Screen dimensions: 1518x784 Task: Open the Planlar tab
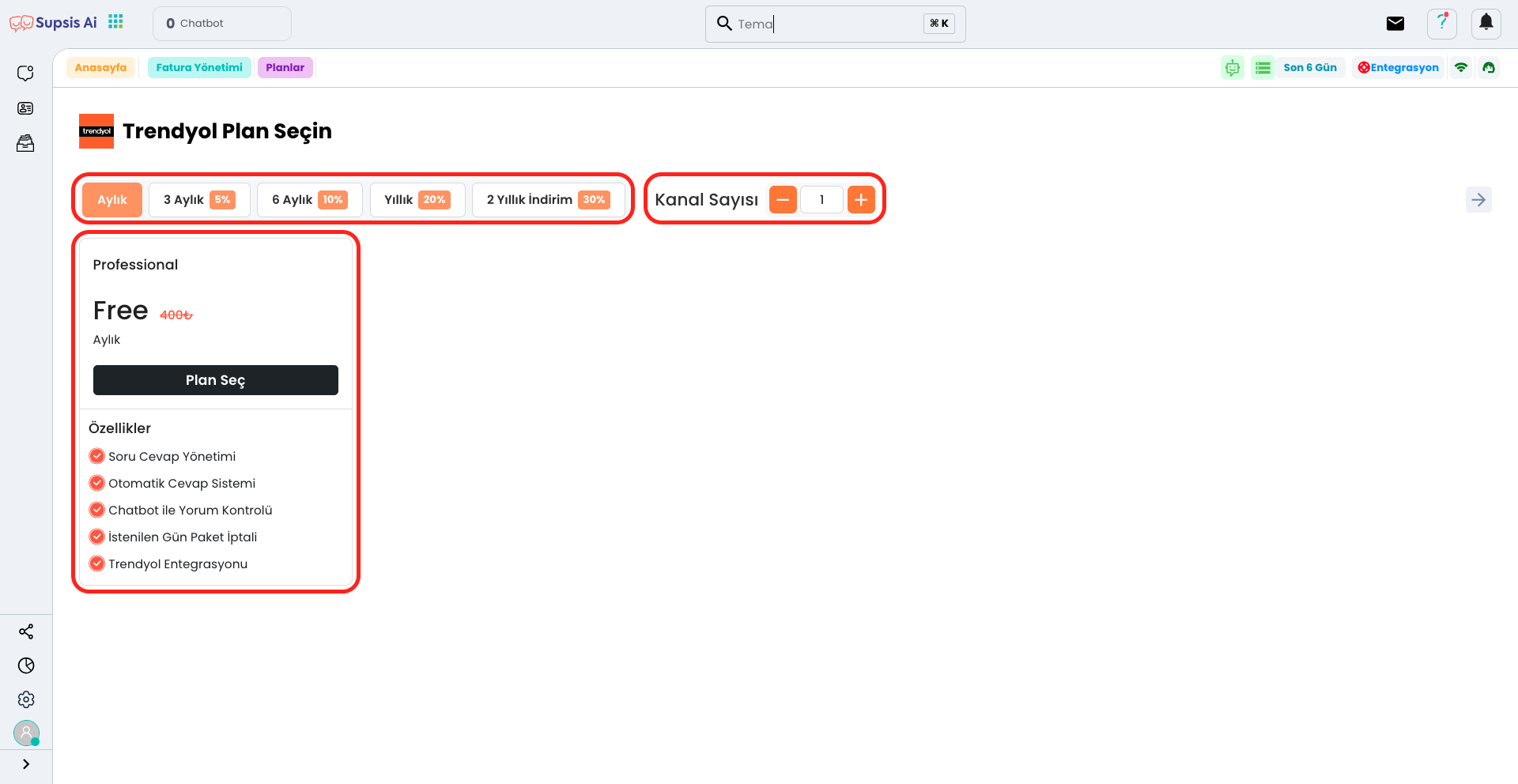click(x=285, y=67)
